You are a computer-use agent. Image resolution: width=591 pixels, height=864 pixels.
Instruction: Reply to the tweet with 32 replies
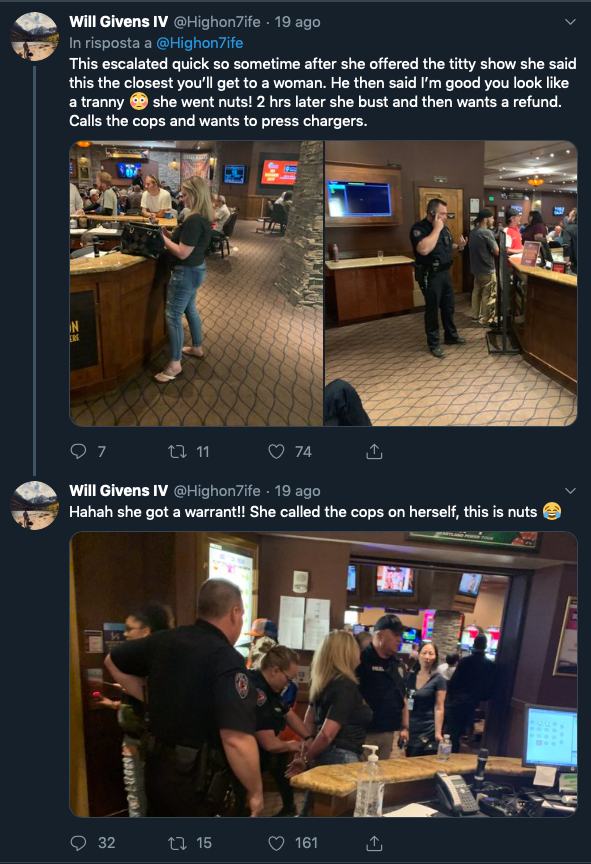(x=79, y=843)
